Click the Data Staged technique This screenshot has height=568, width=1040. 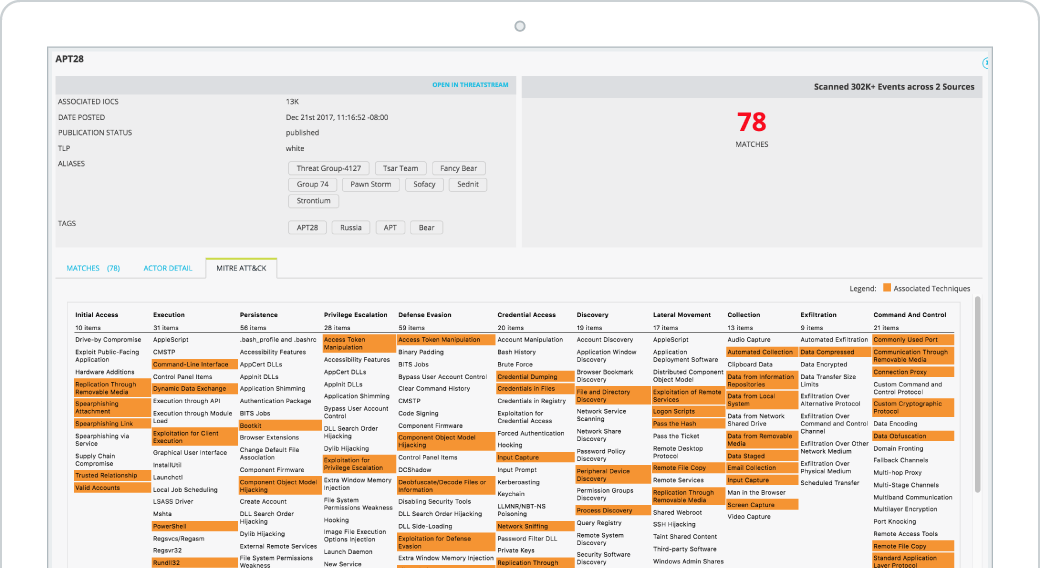pyautogui.click(x=762, y=456)
